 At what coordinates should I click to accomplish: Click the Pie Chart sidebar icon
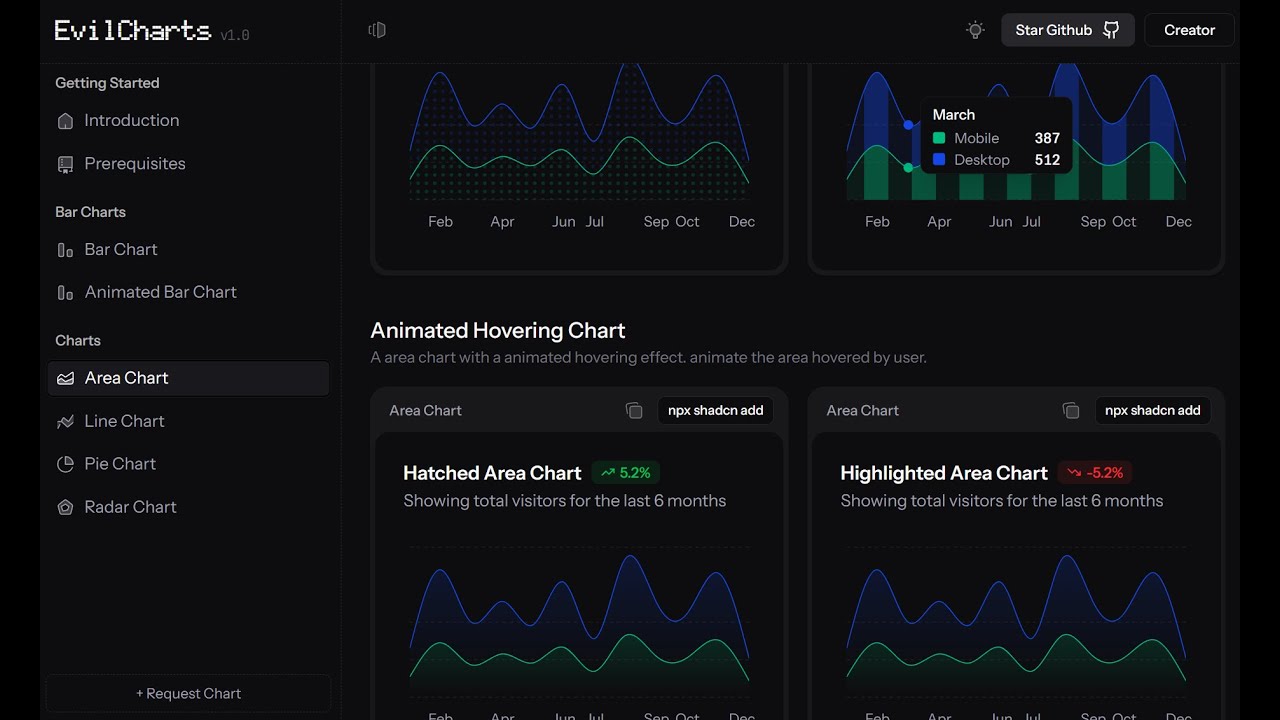(x=65, y=464)
